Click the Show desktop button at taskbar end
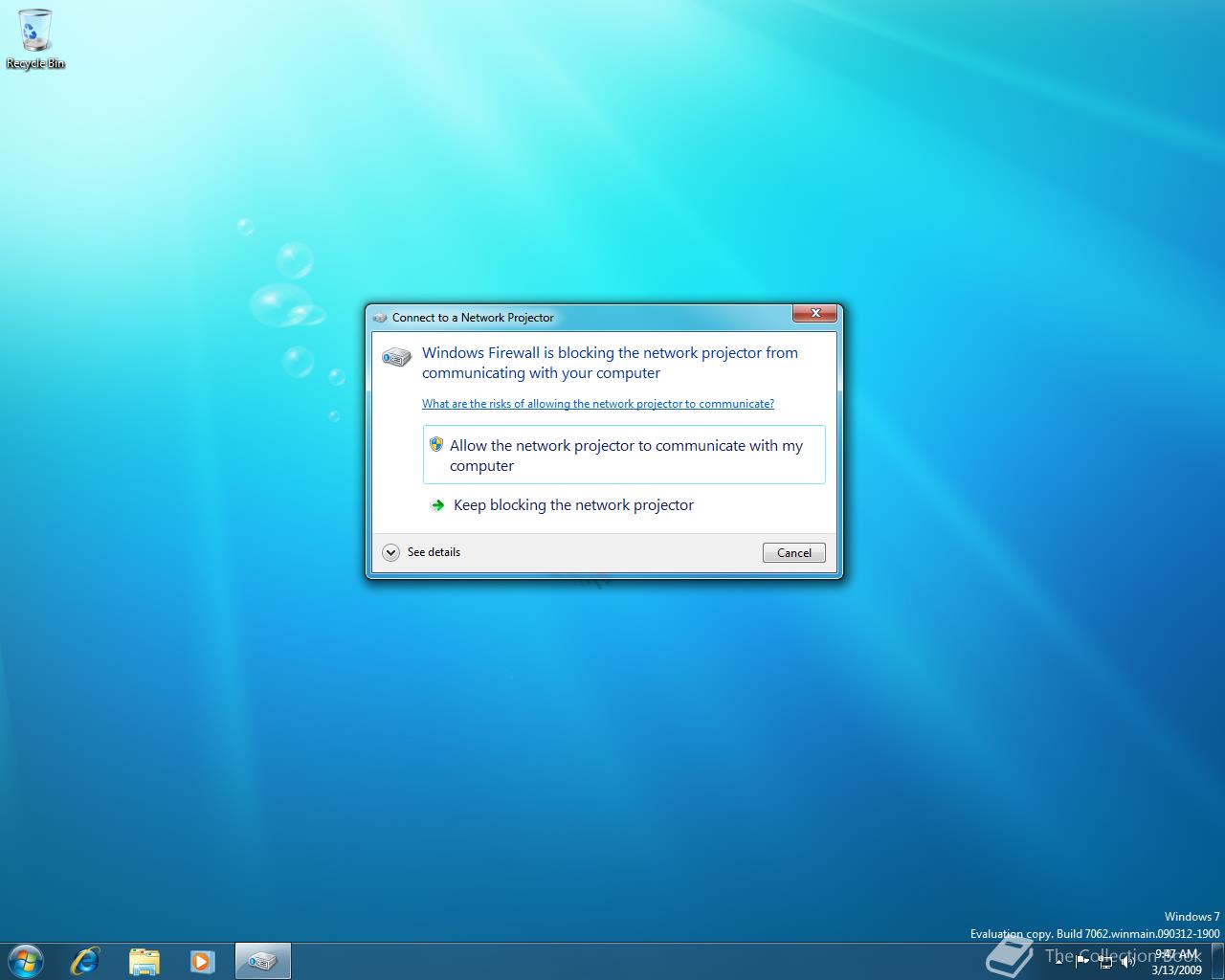 pyautogui.click(x=1218, y=961)
